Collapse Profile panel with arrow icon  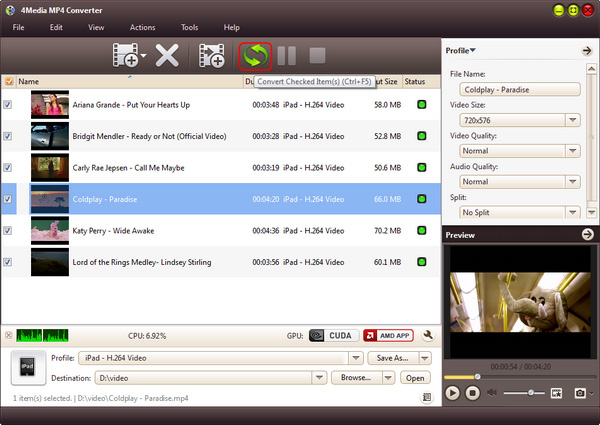point(587,50)
